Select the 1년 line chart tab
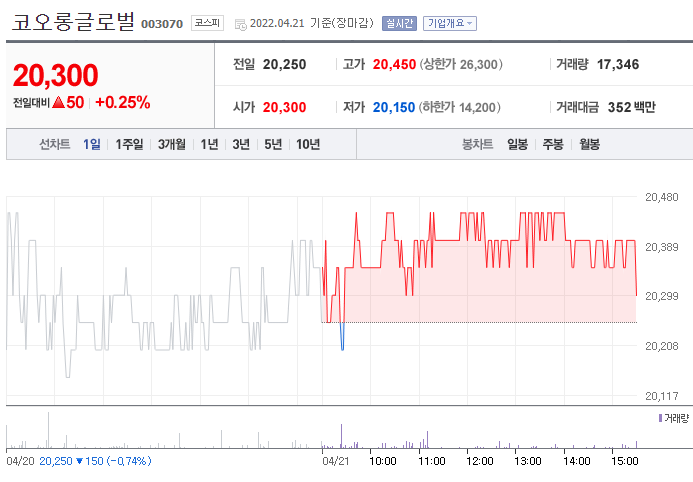693x482 pixels. click(x=209, y=144)
